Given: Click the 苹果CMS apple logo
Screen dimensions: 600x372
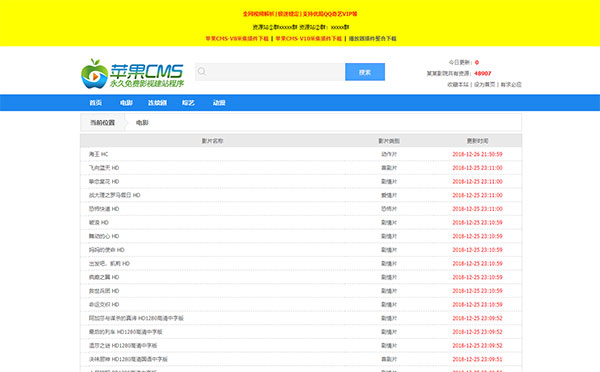Looking at the screenshot, I should pyautogui.click(x=132, y=73).
